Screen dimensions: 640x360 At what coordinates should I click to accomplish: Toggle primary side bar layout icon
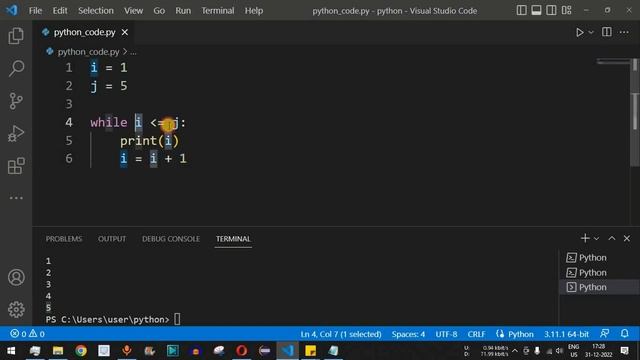tap(521, 10)
